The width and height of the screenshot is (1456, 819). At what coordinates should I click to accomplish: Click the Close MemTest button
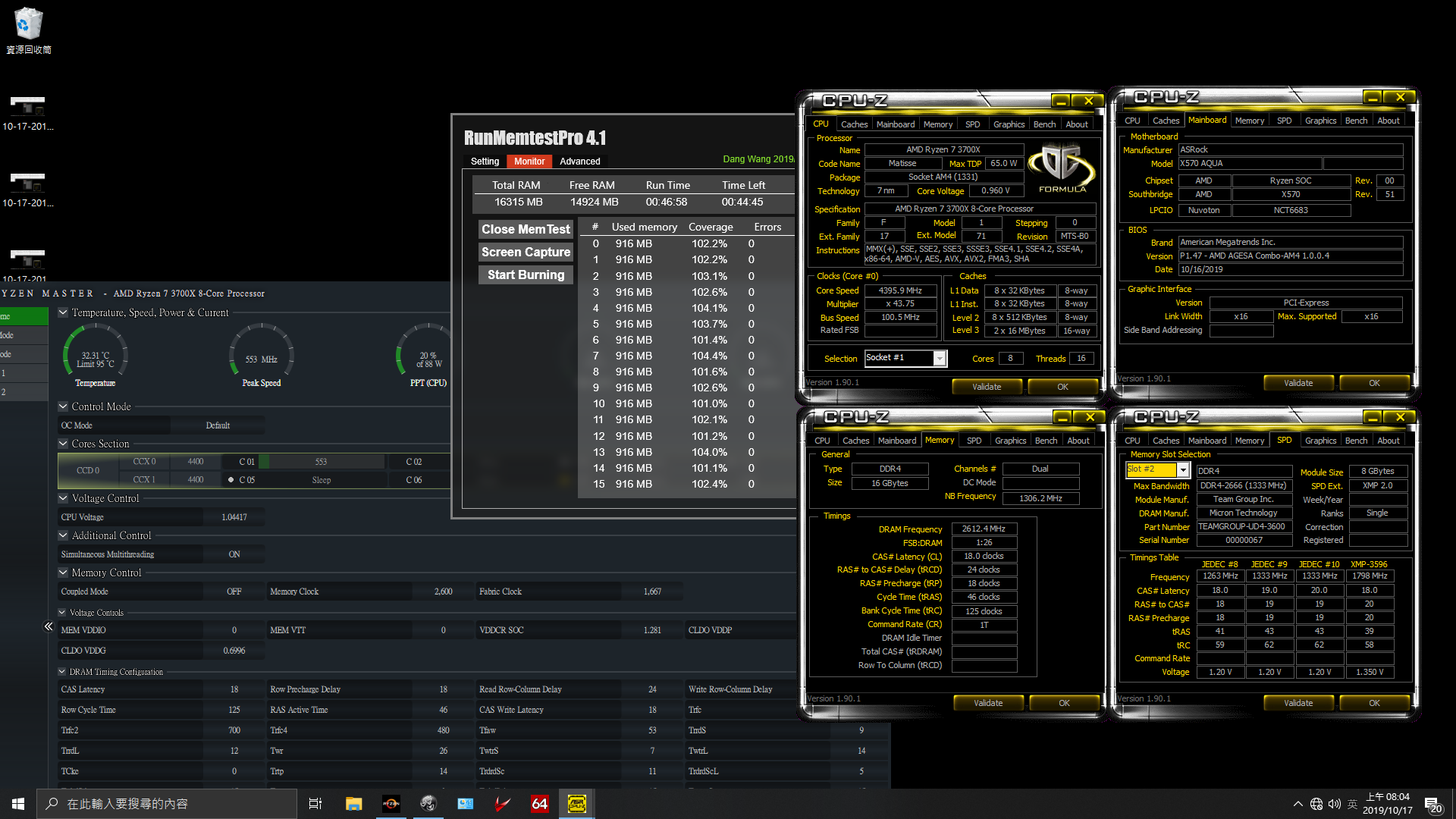(x=526, y=229)
